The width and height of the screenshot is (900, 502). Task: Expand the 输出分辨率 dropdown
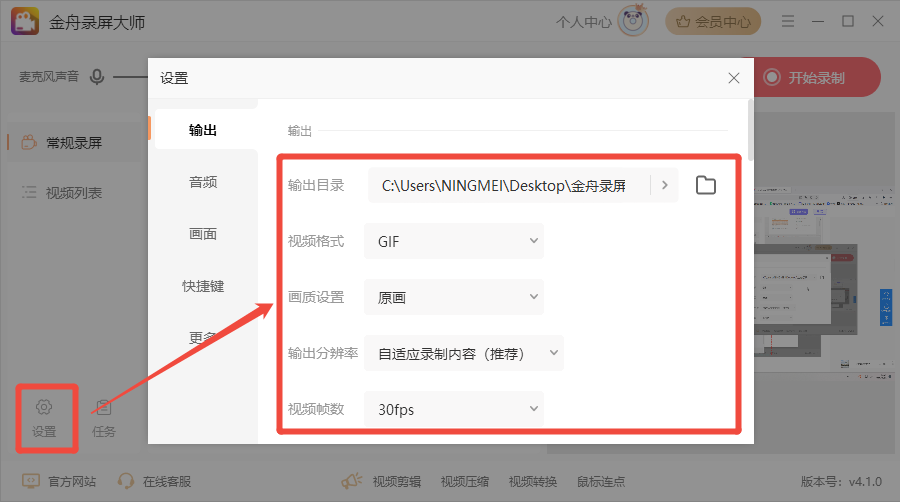tap(464, 353)
